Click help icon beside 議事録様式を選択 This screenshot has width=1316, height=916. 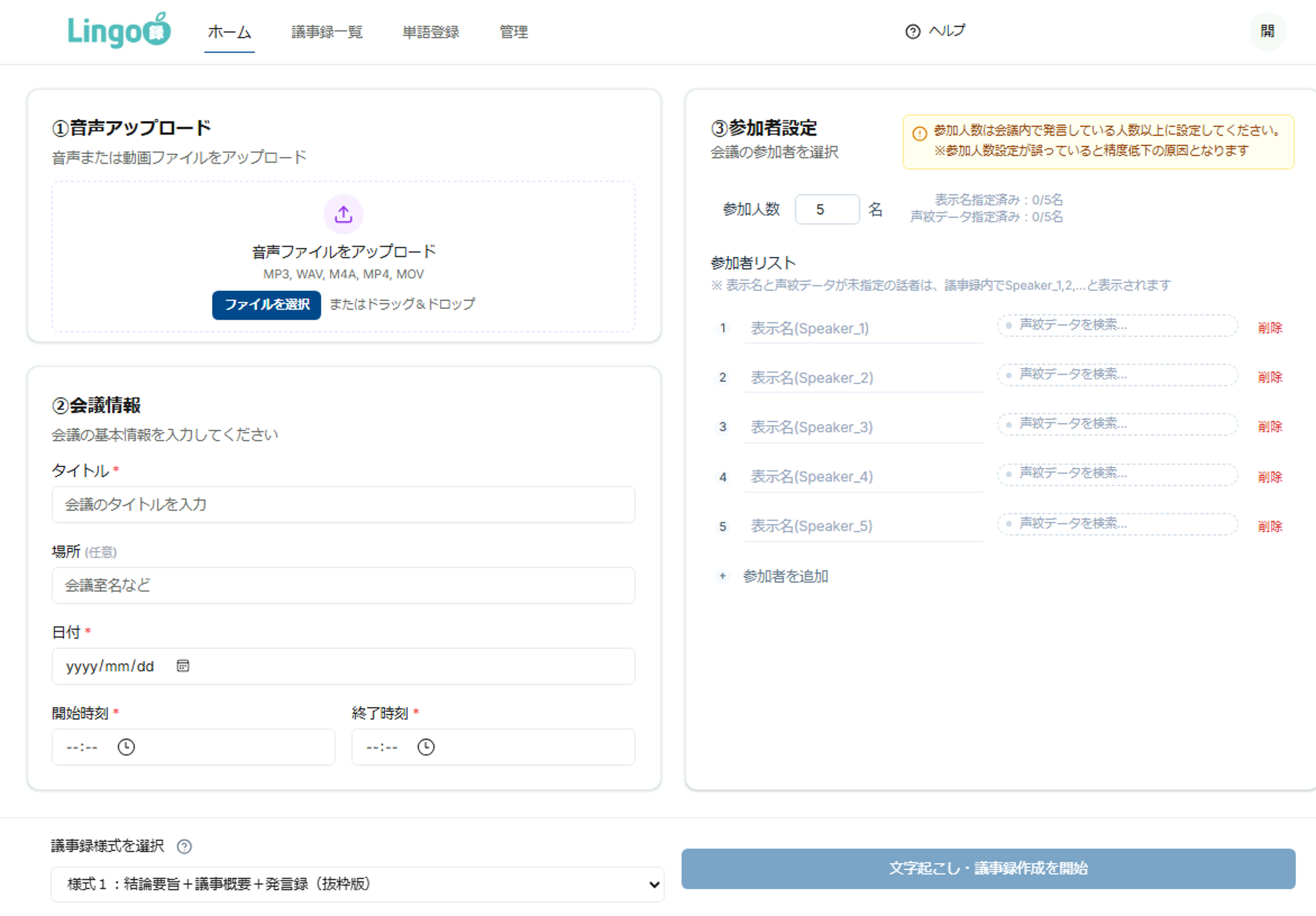(184, 846)
